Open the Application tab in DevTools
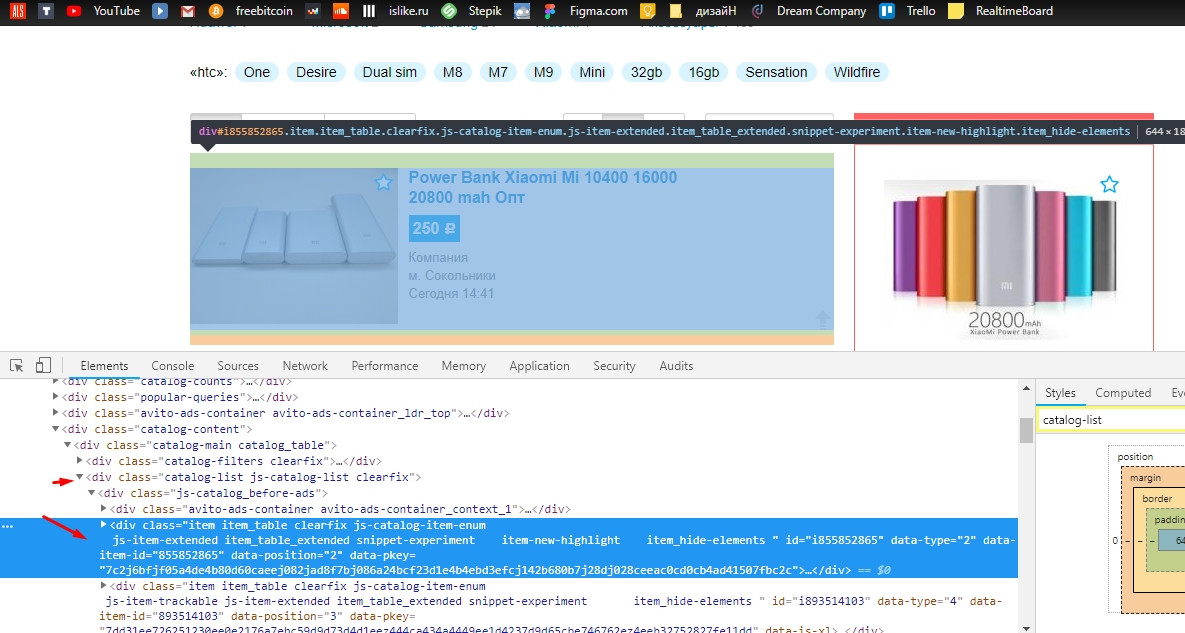 click(x=540, y=366)
